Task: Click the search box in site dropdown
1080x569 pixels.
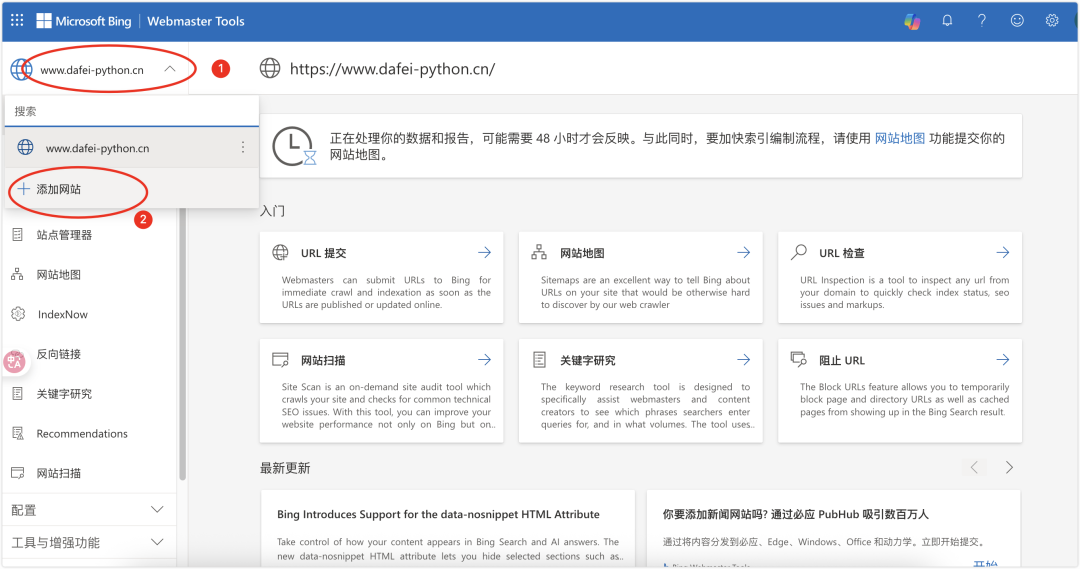Action: pyautogui.click(x=132, y=111)
